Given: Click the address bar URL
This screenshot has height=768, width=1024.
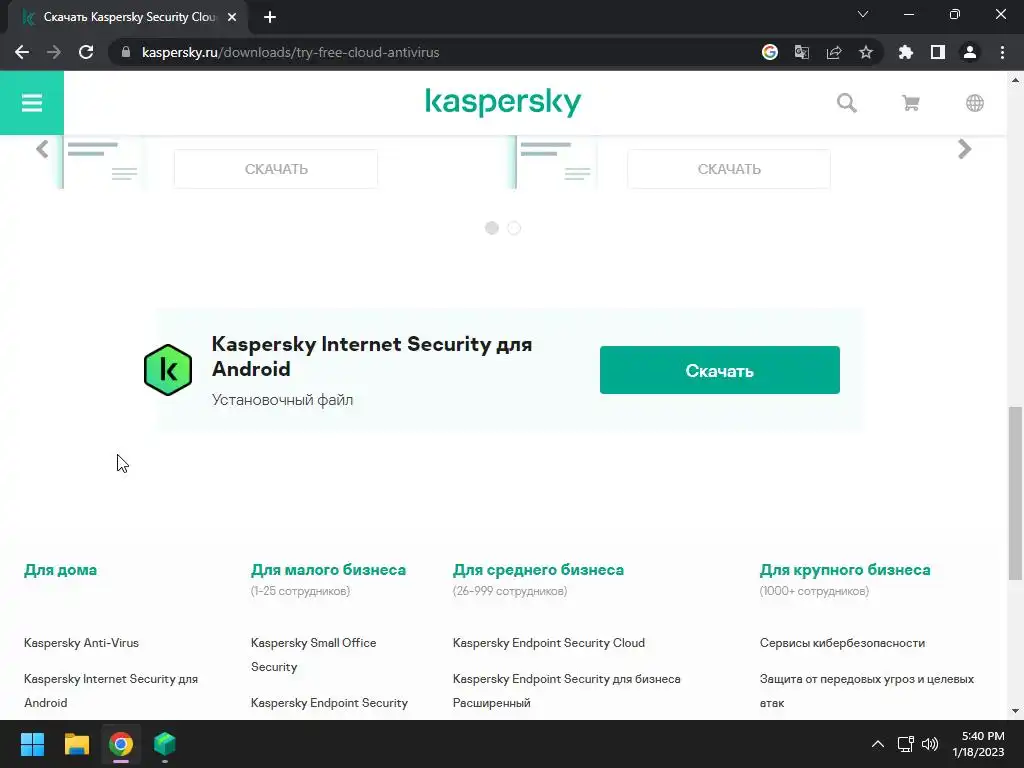Looking at the screenshot, I should [x=291, y=52].
